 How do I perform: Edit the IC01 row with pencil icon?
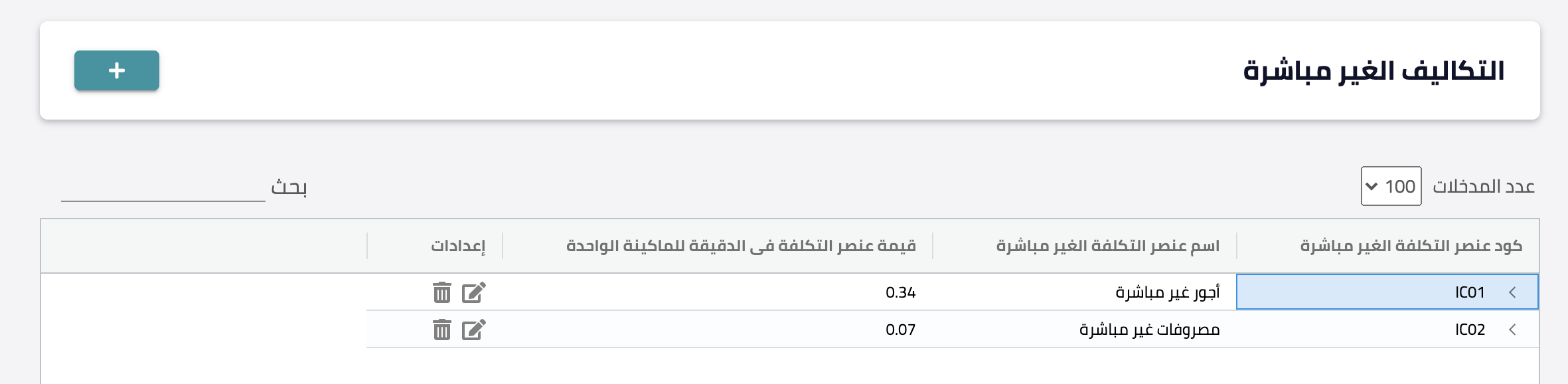[x=474, y=292]
